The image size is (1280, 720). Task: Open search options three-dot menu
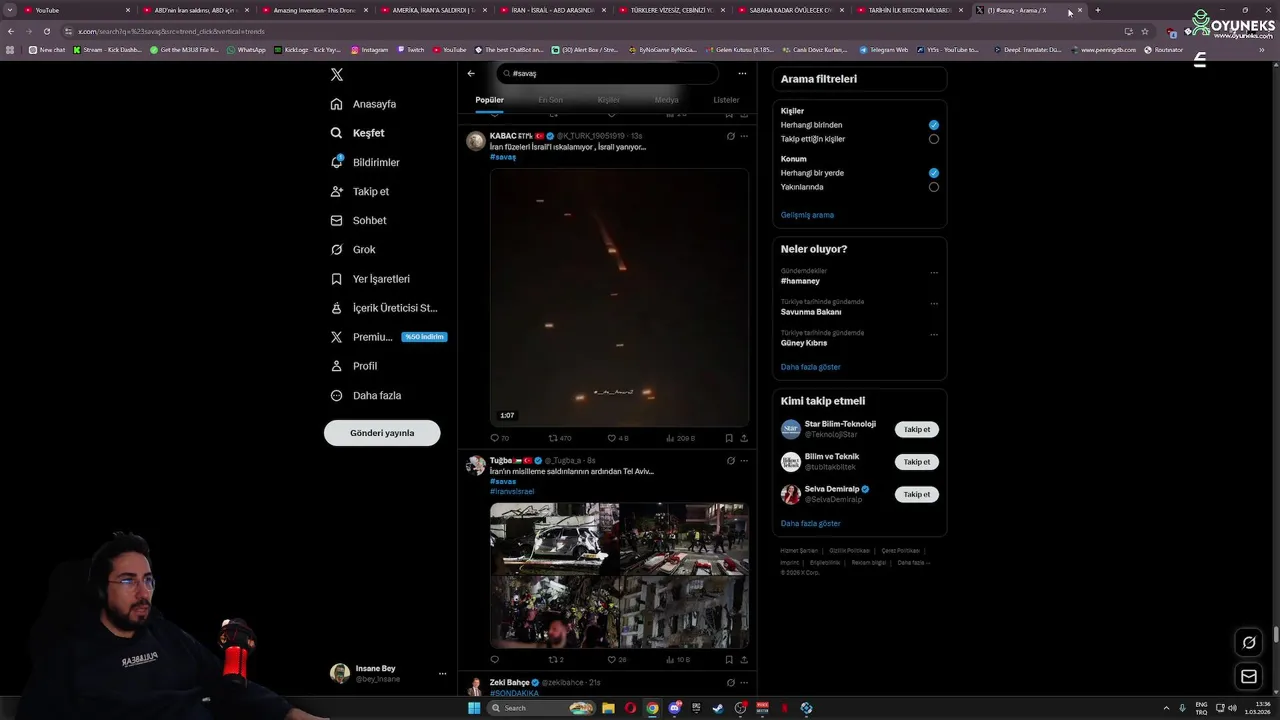[742, 73]
